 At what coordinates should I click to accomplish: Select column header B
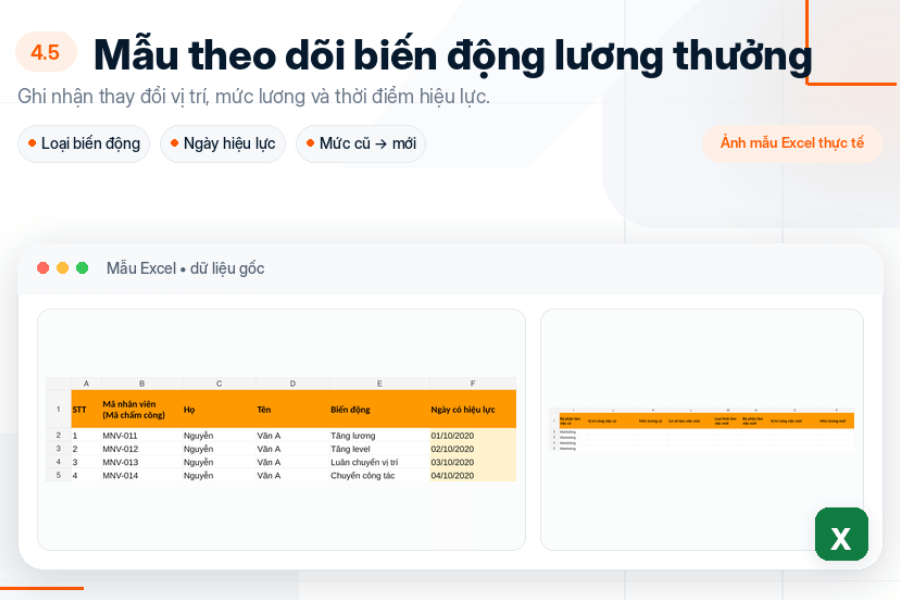pos(142,384)
